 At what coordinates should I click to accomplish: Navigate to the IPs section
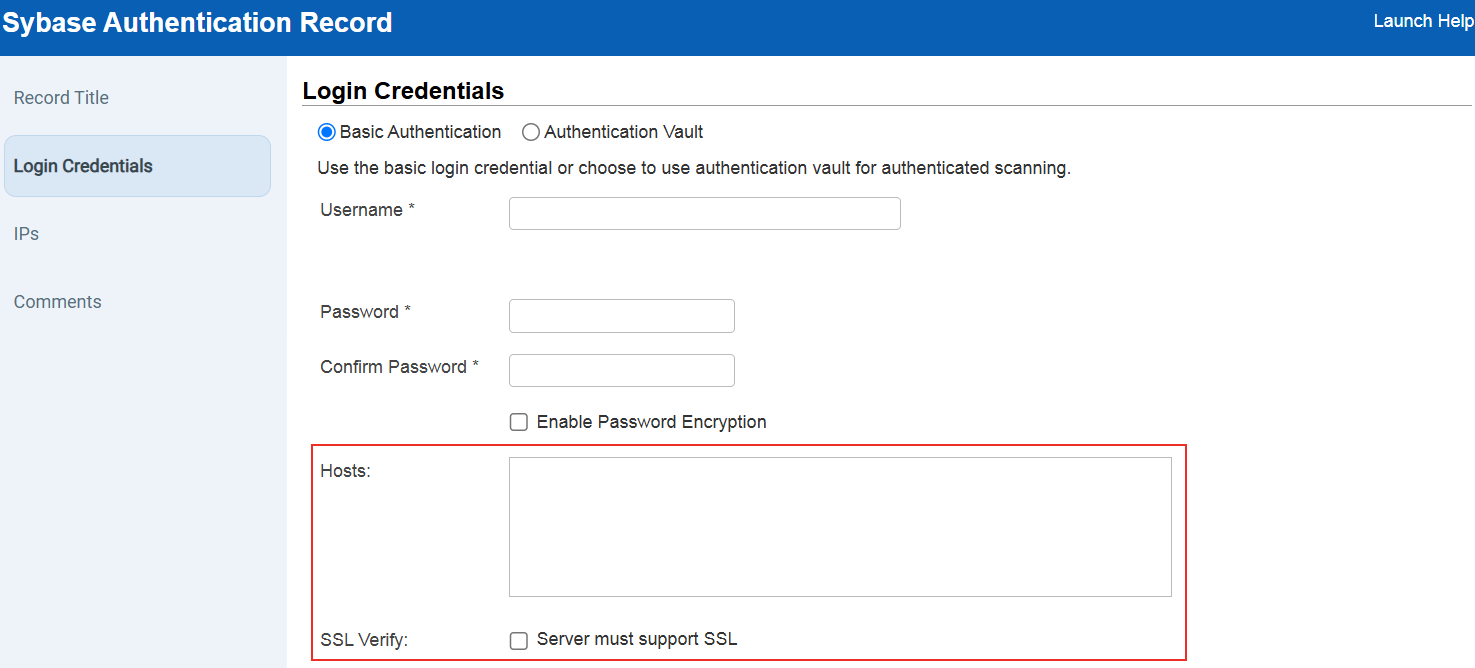(x=25, y=233)
